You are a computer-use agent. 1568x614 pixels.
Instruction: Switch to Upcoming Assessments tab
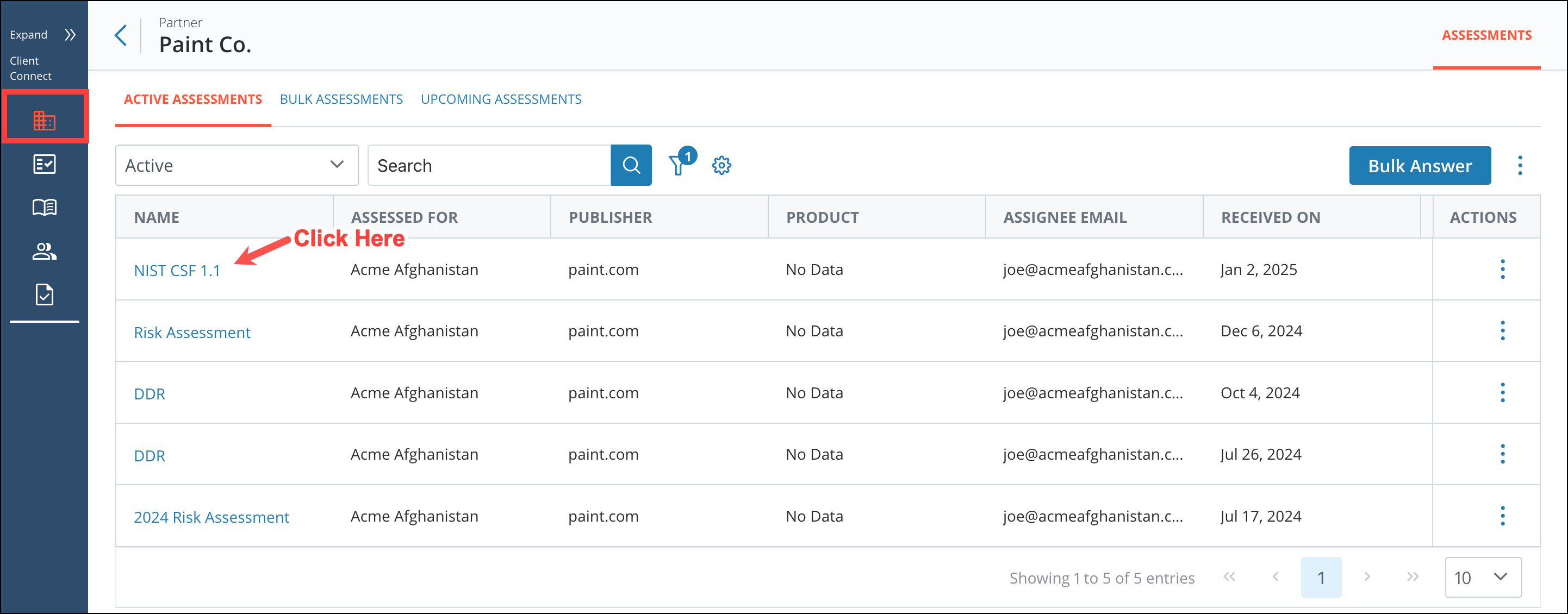click(501, 99)
